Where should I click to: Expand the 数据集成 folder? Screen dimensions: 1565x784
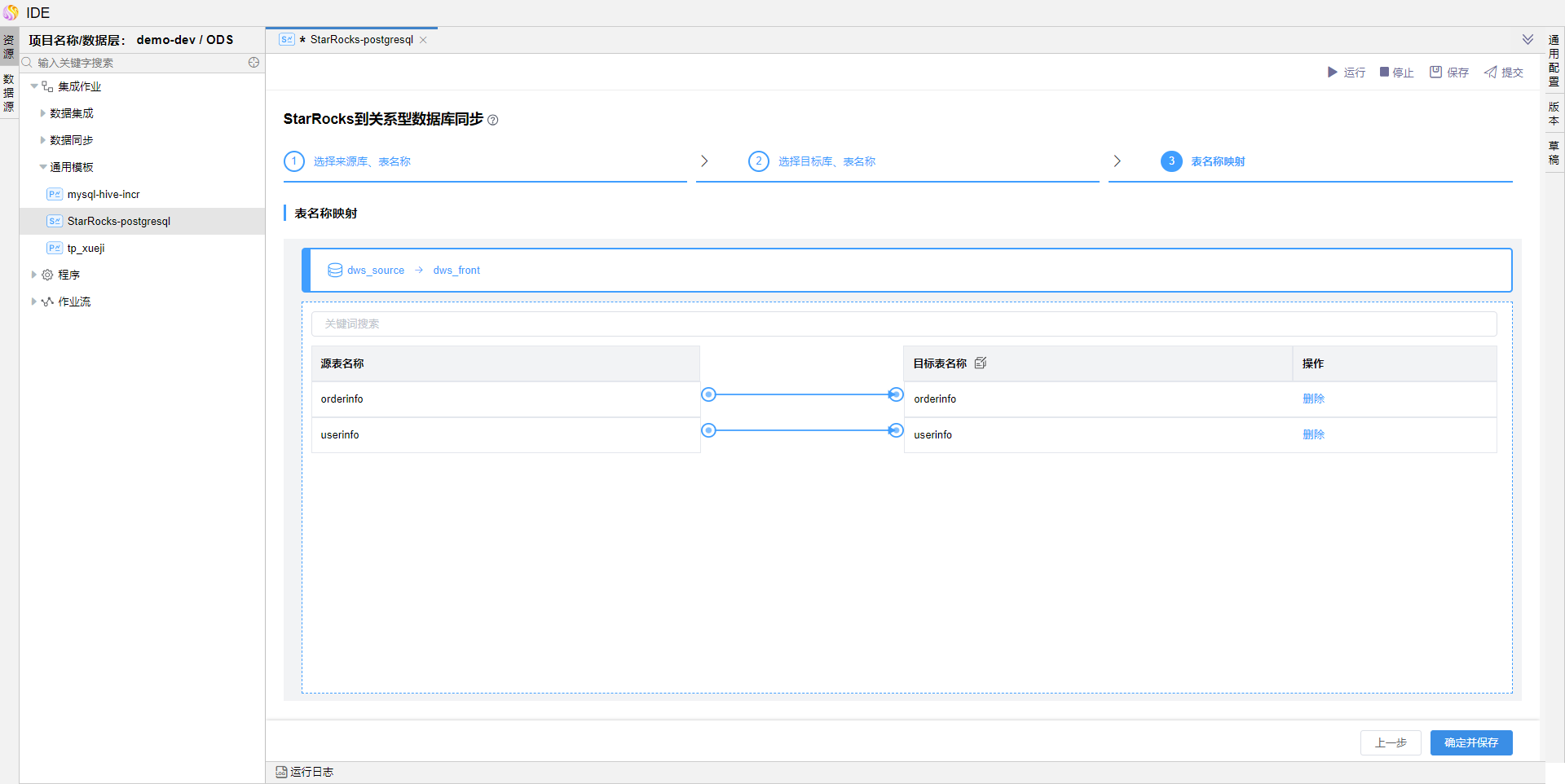click(43, 113)
